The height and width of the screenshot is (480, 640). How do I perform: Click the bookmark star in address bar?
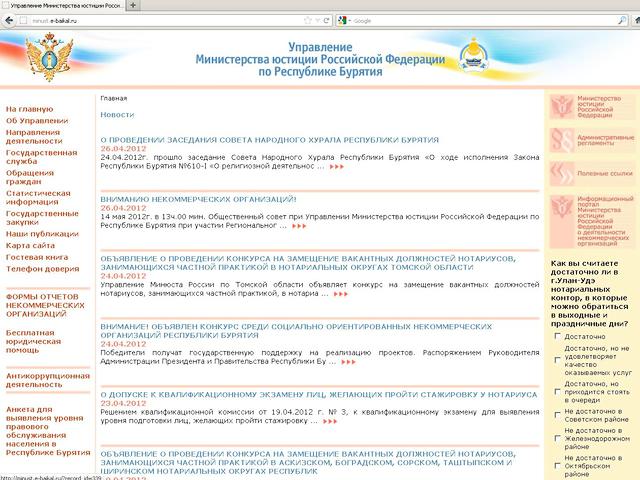coord(307,20)
